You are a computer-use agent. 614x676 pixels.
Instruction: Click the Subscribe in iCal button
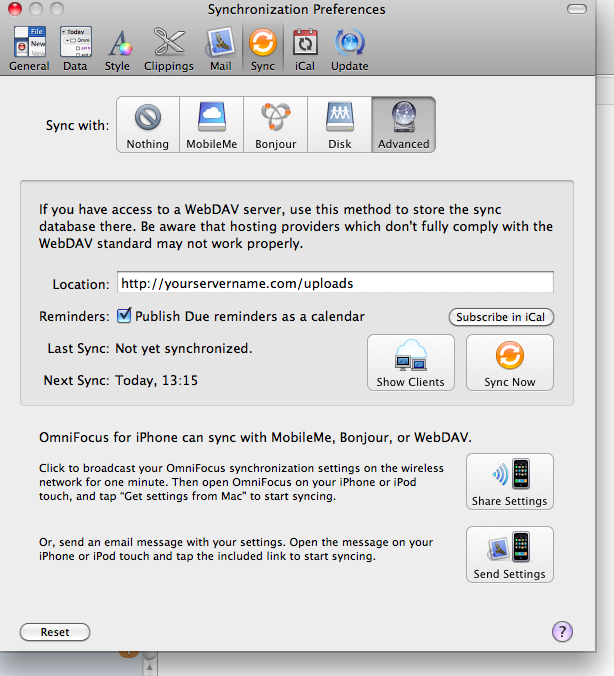tap(500, 317)
